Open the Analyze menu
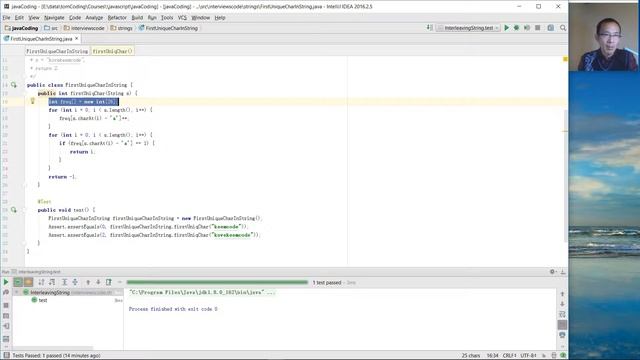This screenshot has width=640, height=360. tap(94, 18)
